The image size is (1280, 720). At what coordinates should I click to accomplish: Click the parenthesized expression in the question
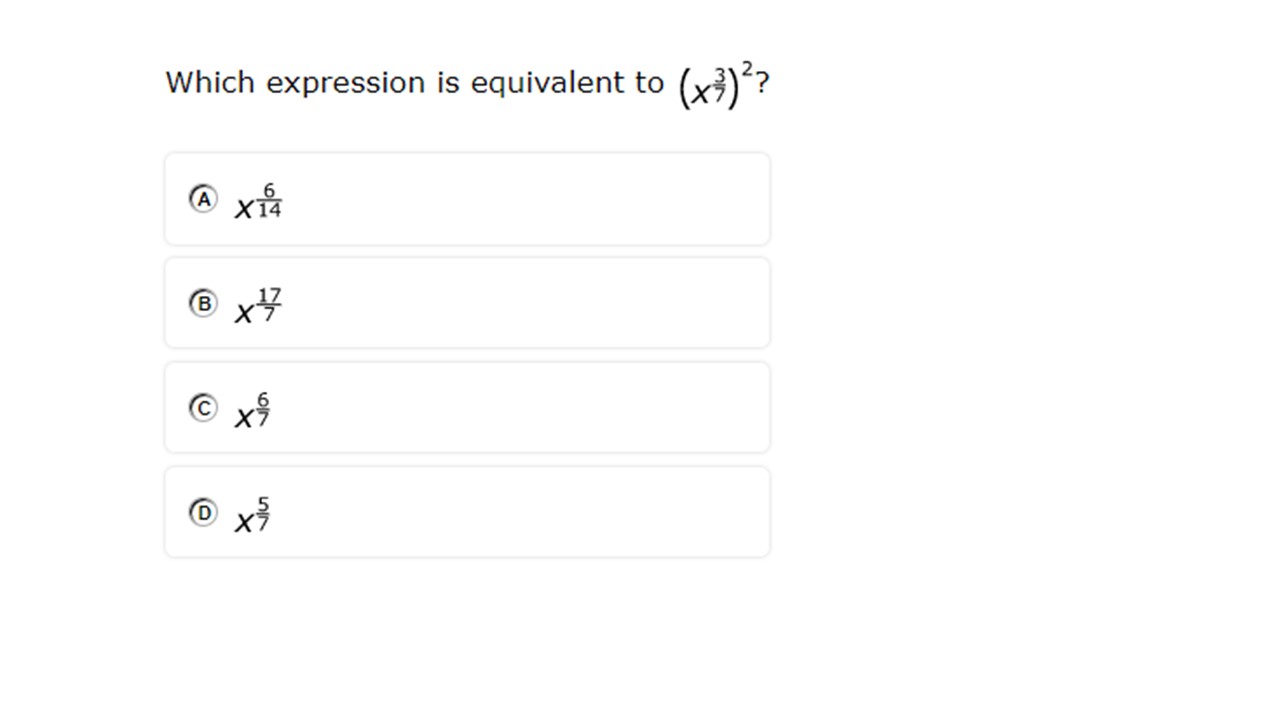pos(709,88)
